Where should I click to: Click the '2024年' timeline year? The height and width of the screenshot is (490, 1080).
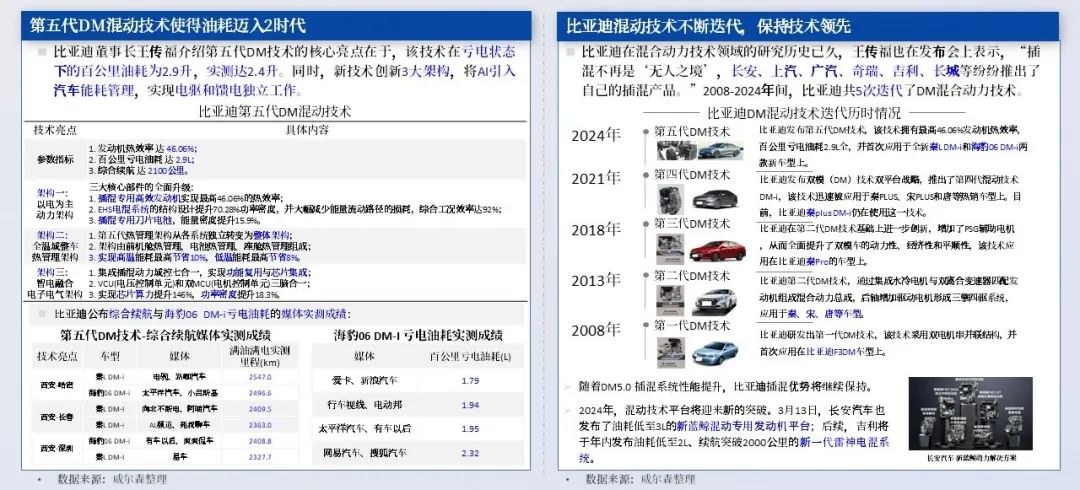pyautogui.click(x=596, y=136)
